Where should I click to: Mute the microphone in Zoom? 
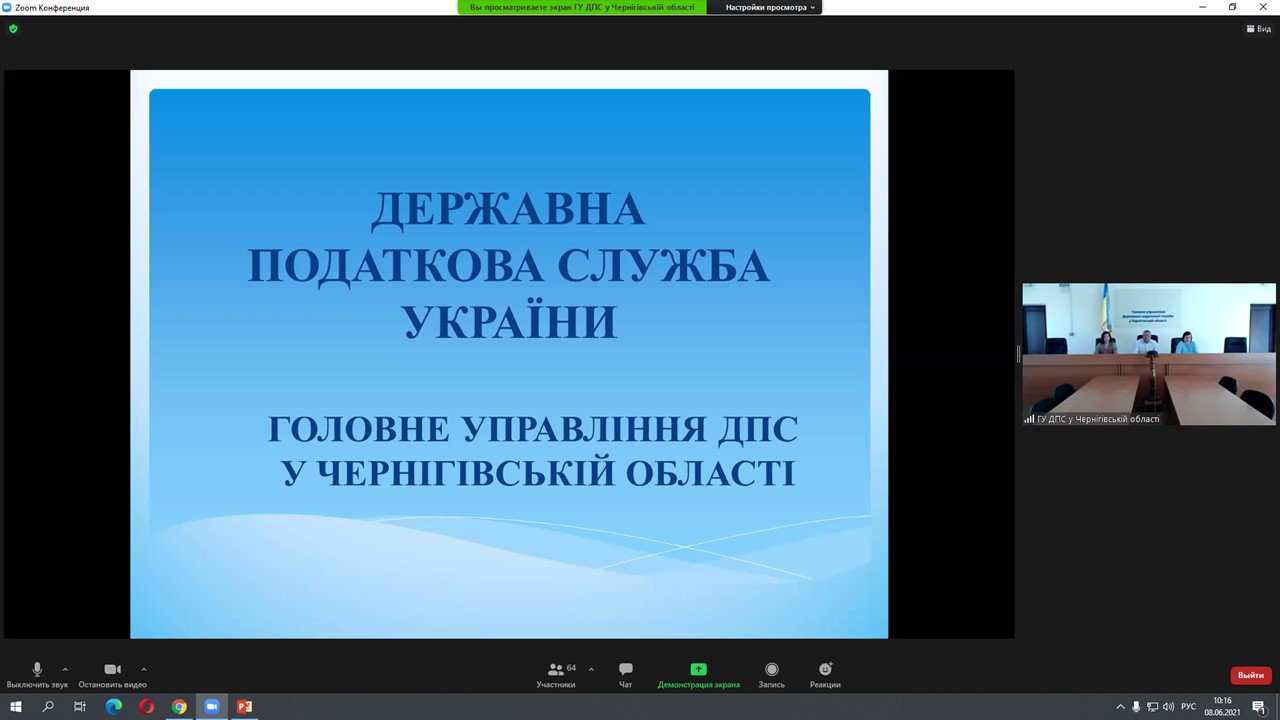tap(37, 674)
